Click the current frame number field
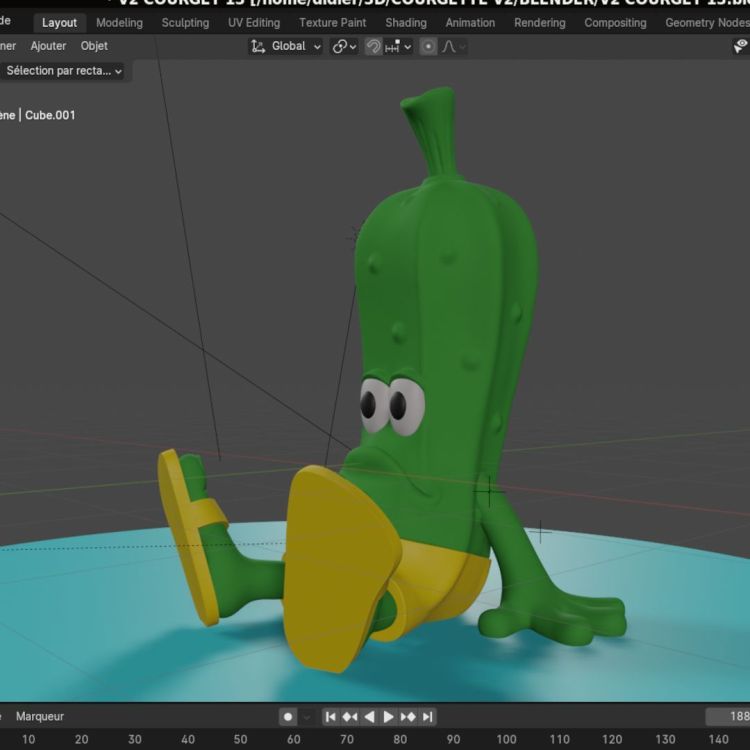Screen dimensions: 750x750 (728, 717)
